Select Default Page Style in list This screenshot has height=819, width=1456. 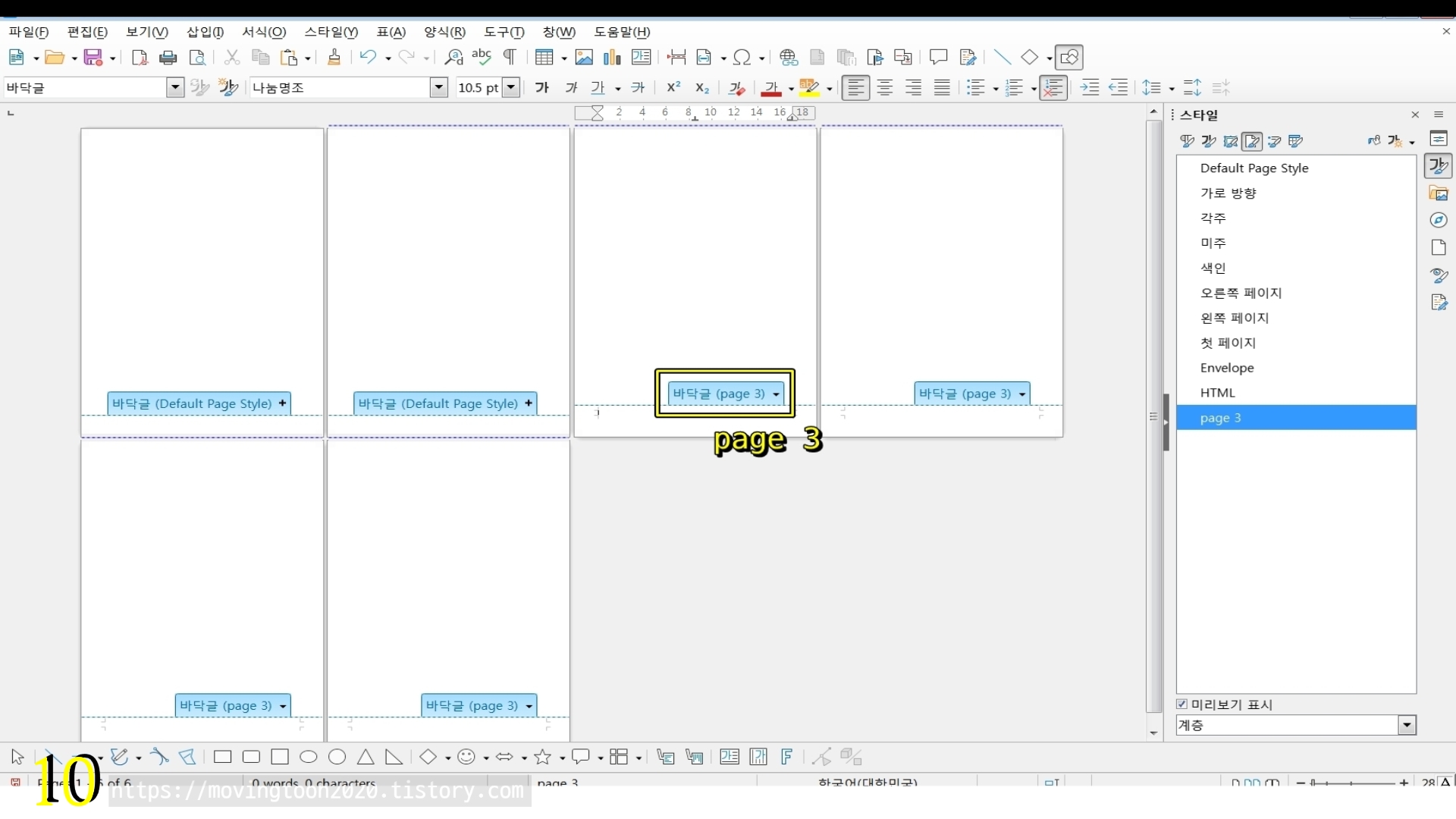[1296, 168]
